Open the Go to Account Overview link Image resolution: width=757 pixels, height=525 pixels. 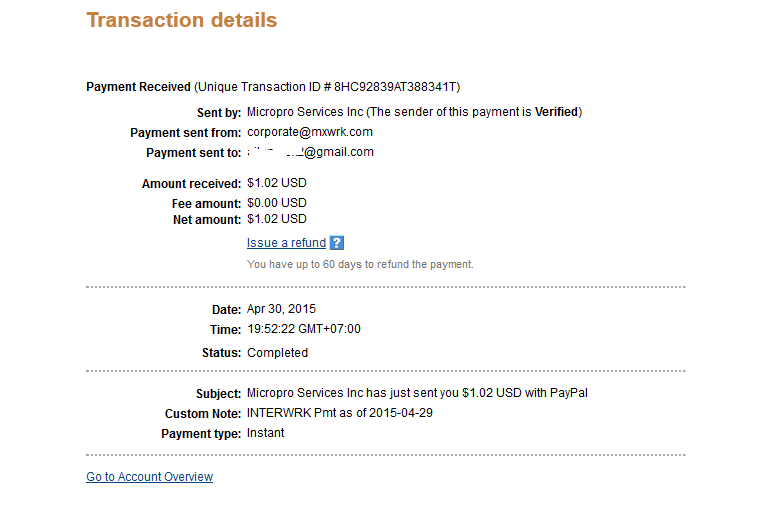coord(149,477)
